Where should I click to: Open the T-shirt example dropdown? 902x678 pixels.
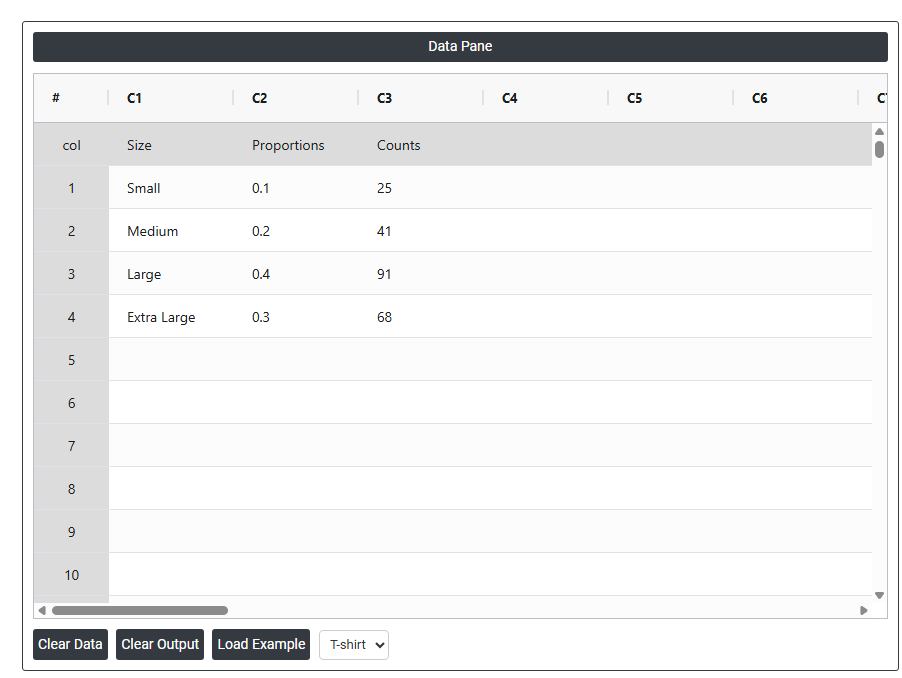click(354, 645)
